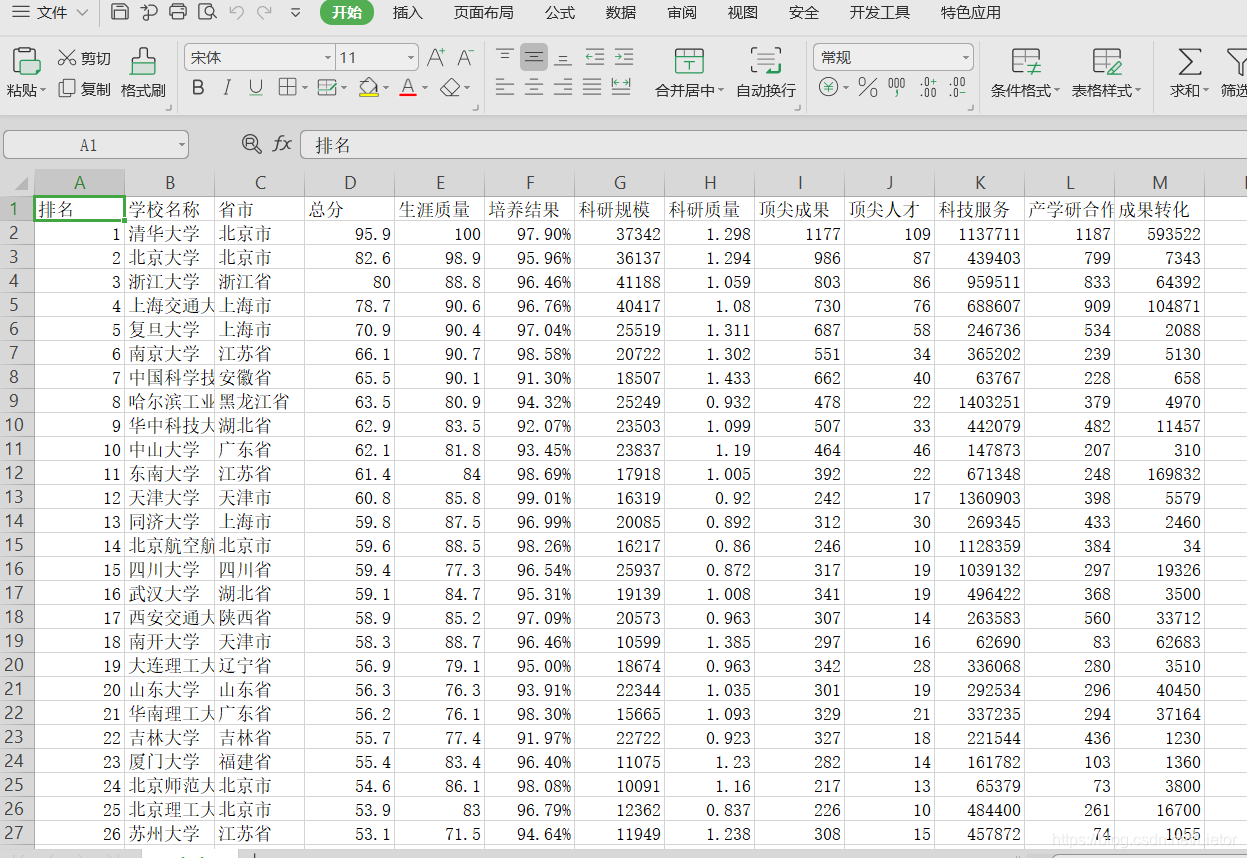Click the Cut (剪切) scissors button

(x=84, y=58)
